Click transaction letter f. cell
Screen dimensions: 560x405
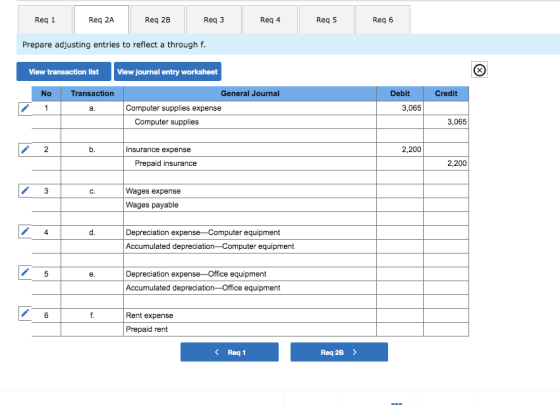(92, 315)
